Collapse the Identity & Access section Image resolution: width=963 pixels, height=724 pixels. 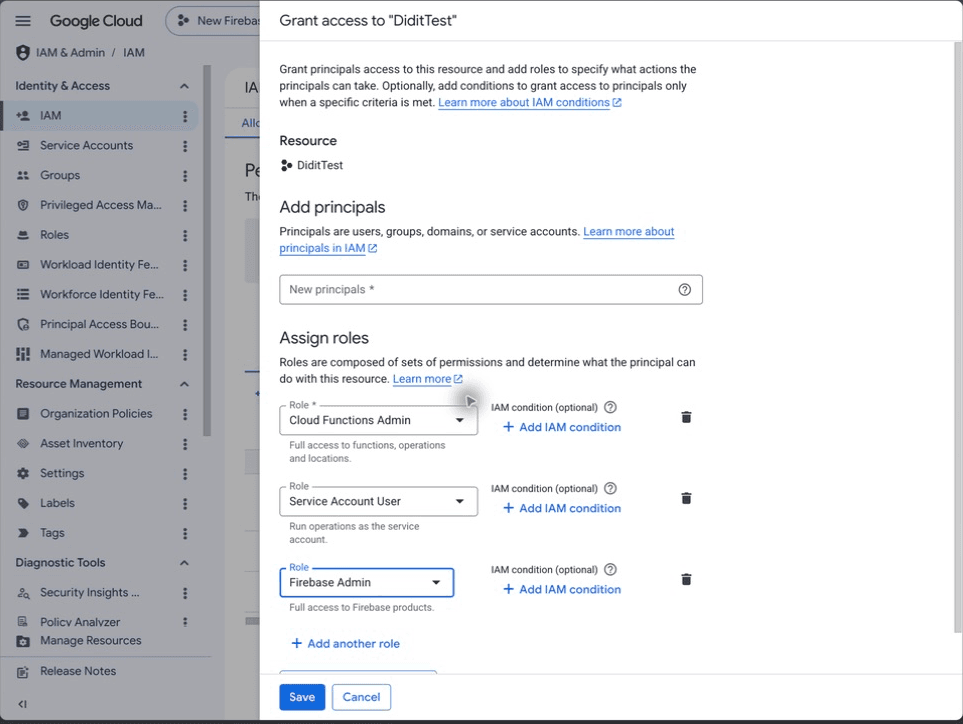click(x=184, y=86)
